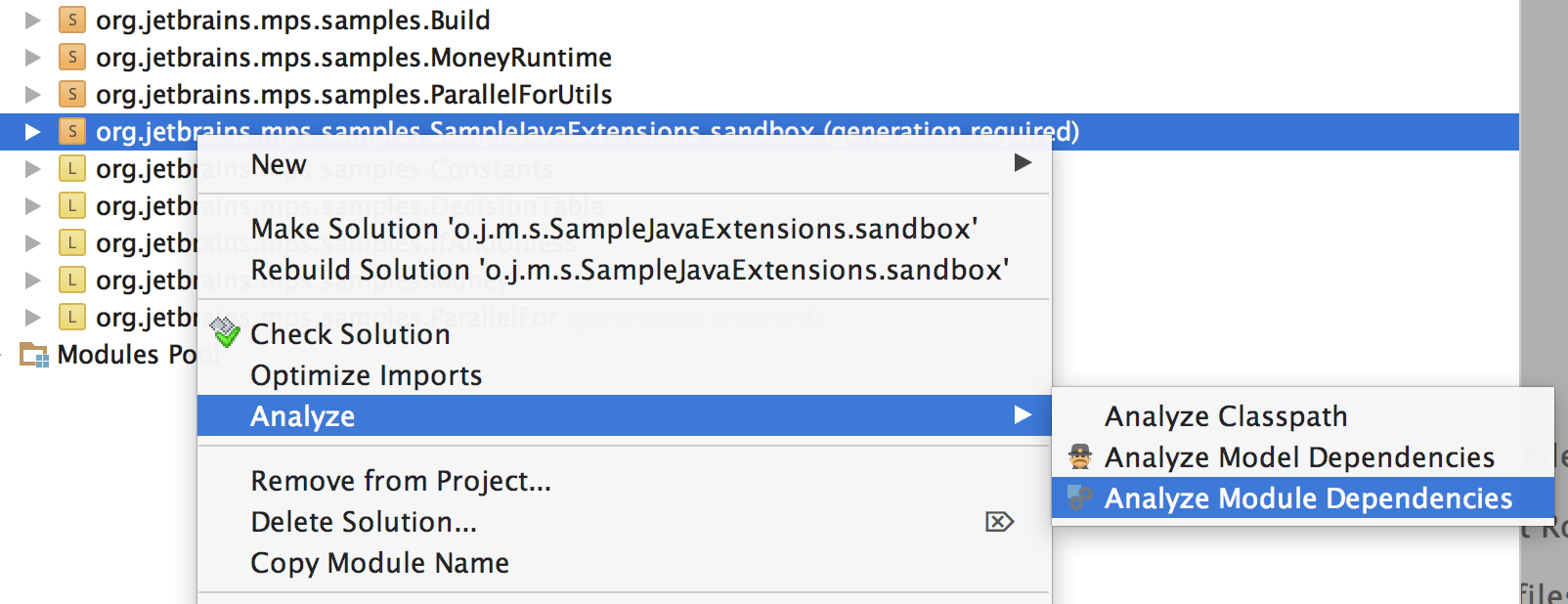
Task: Click the Modules Pool folder icon
Action: tap(34, 355)
